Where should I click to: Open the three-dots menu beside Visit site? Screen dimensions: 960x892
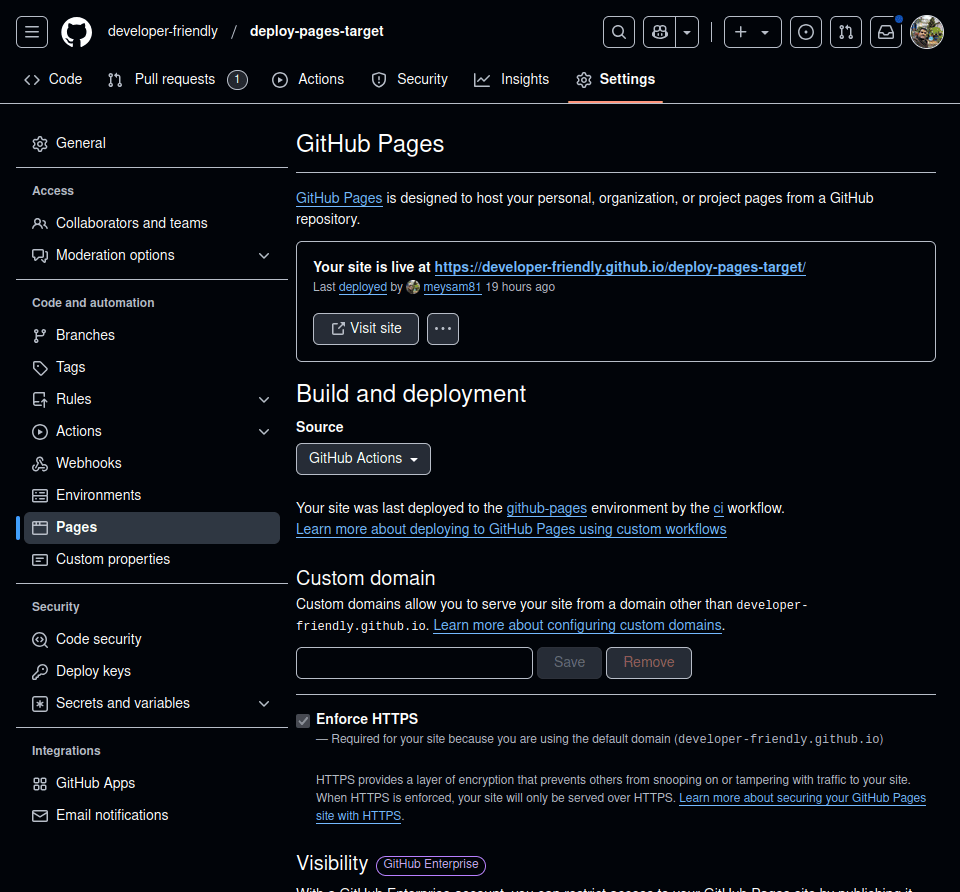click(x=443, y=328)
